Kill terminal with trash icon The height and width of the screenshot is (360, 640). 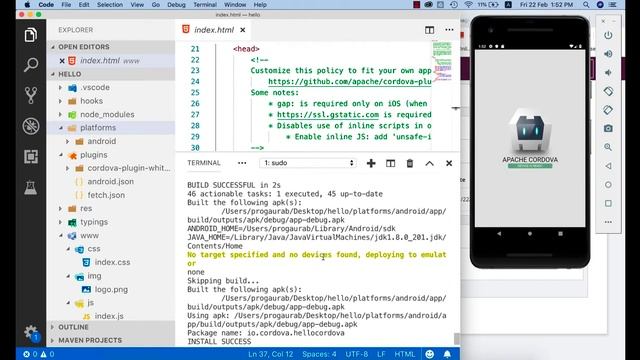pyautogui.click(x=410, y=163)
